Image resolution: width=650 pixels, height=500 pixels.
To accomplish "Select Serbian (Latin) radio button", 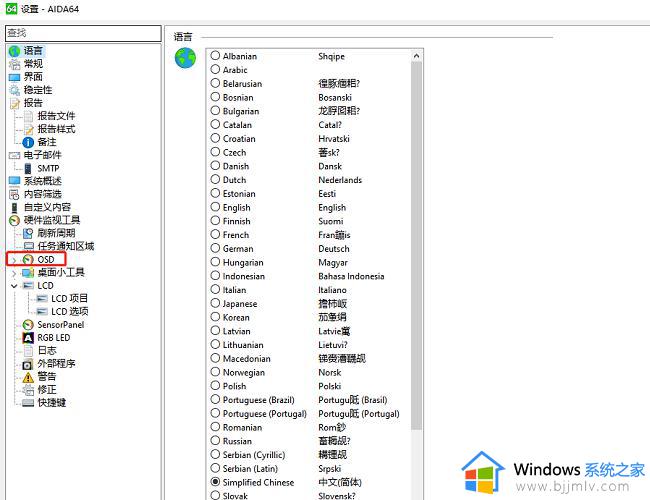I will pos(215,468).
